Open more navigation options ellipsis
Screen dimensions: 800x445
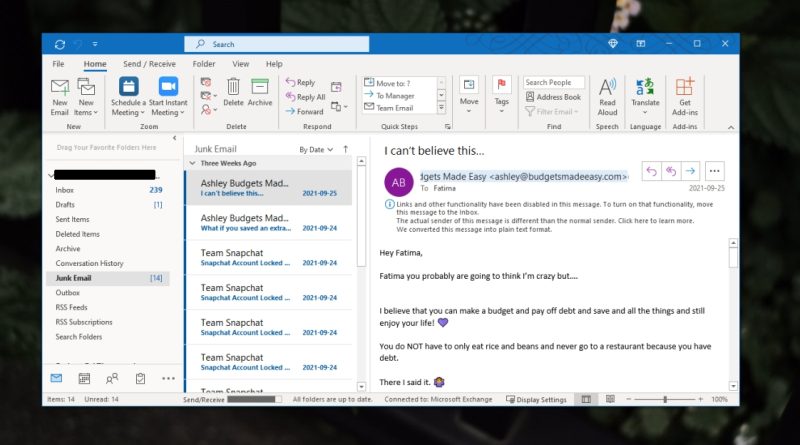click(168, 379)
